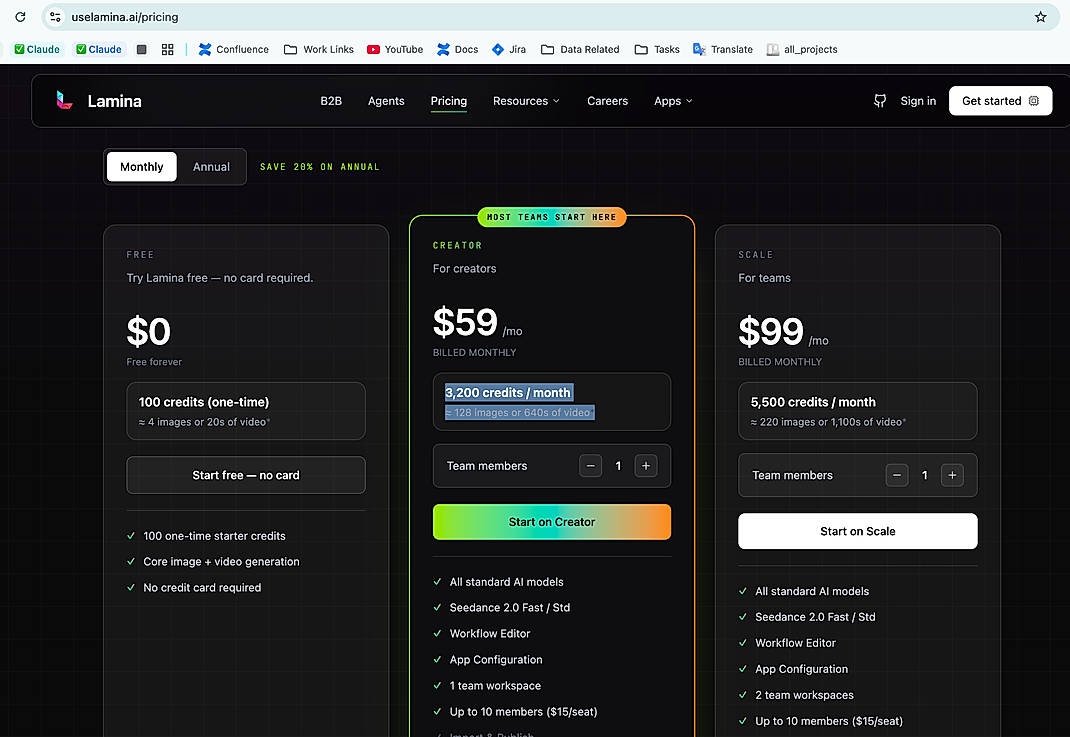Click '128 images or 640s of video' text

pyautogui.click(x=519, y=412)
